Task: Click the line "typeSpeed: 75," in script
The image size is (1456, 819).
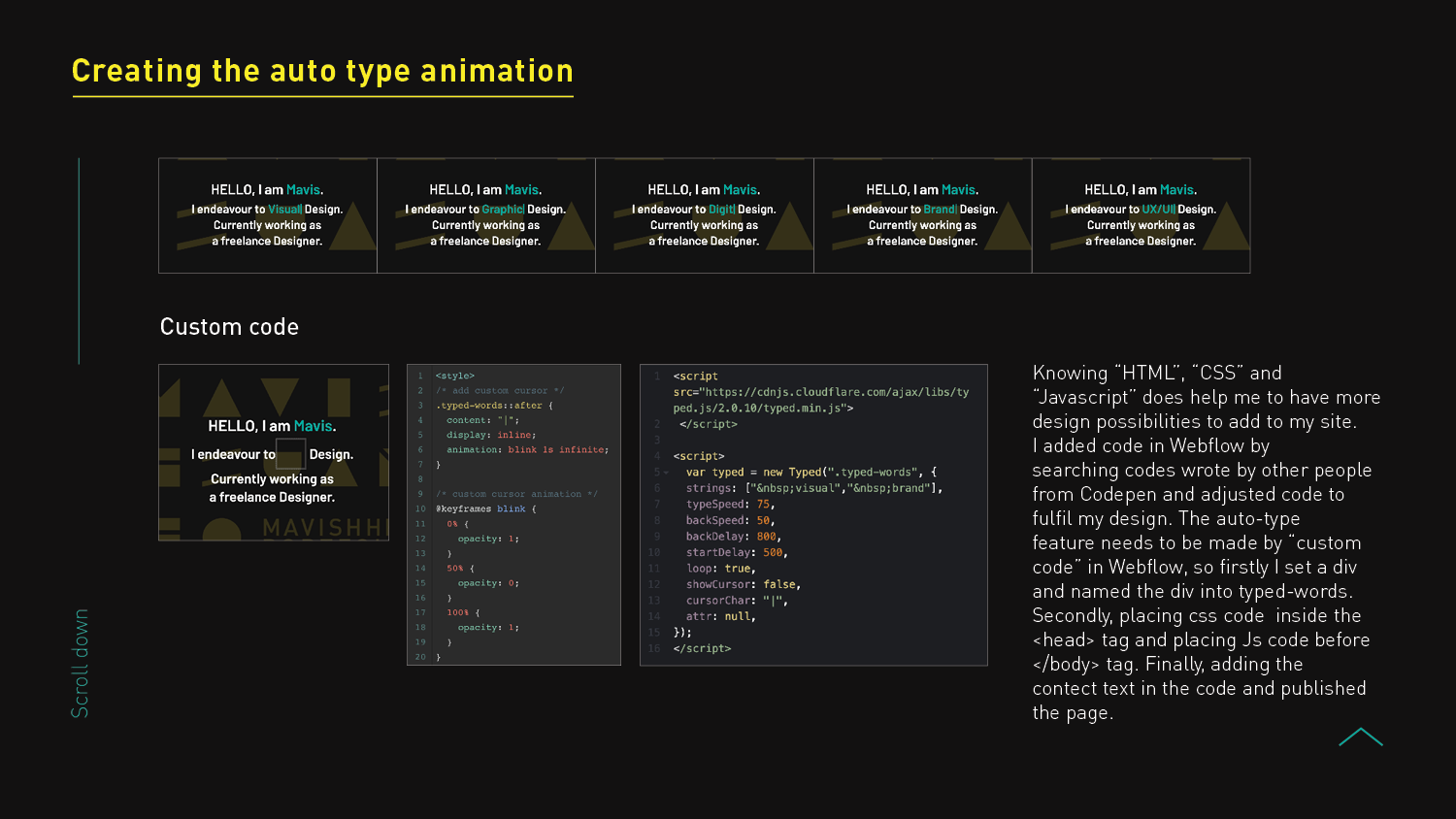Action: tap(730, 505)
